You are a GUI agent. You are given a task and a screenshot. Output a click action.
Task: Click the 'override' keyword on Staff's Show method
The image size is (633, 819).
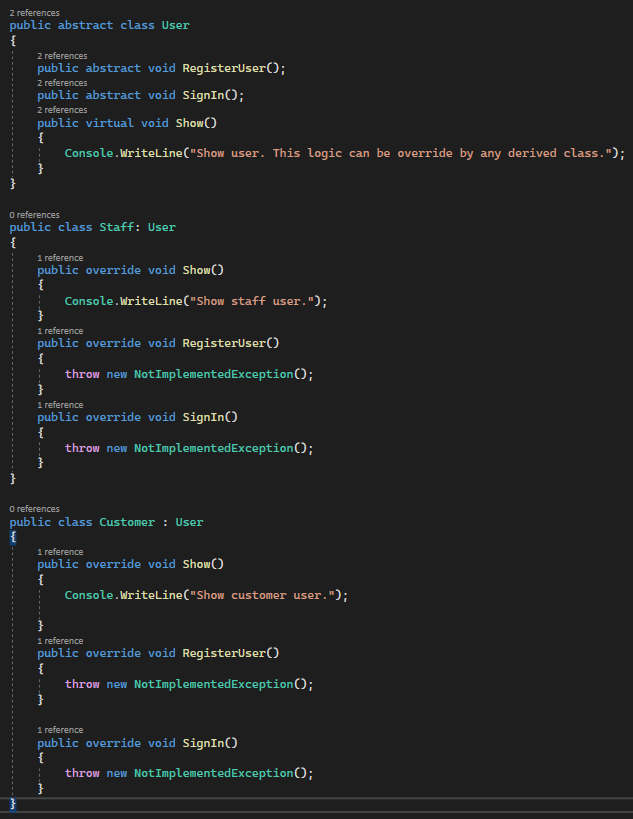[113, 271]
